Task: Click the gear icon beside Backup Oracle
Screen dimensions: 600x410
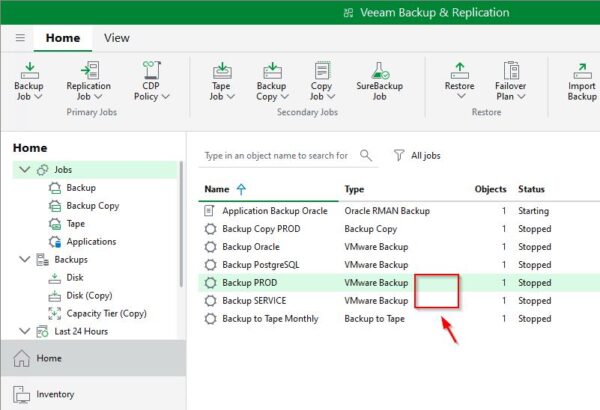Action: pyautogui.click(x=210, y=247)
